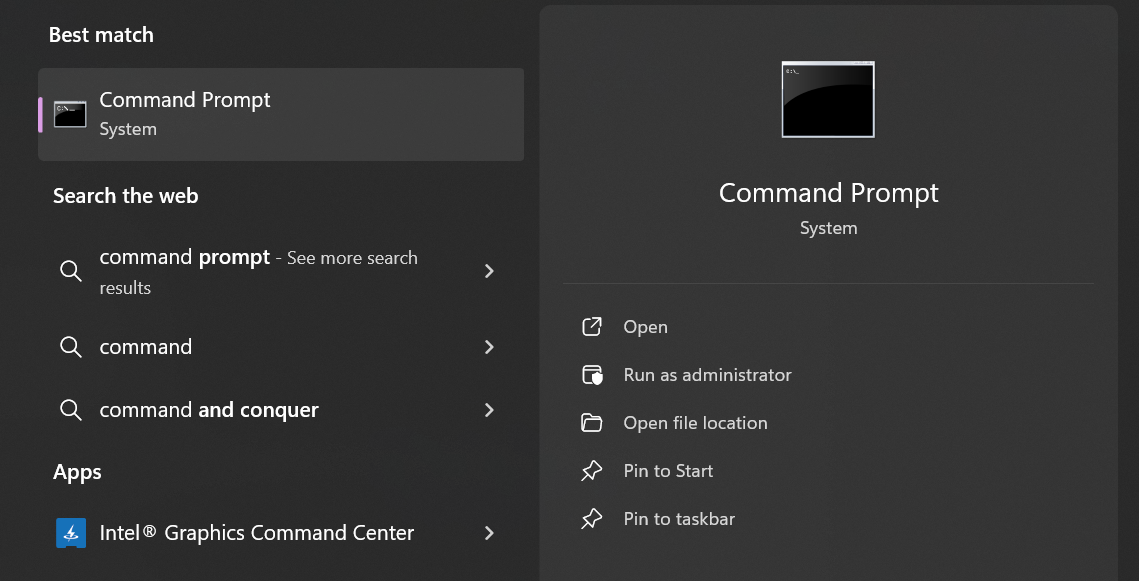
Task: Click the large Command Prompt preview image
Action: pyautogui.click(x=828, y=100)
